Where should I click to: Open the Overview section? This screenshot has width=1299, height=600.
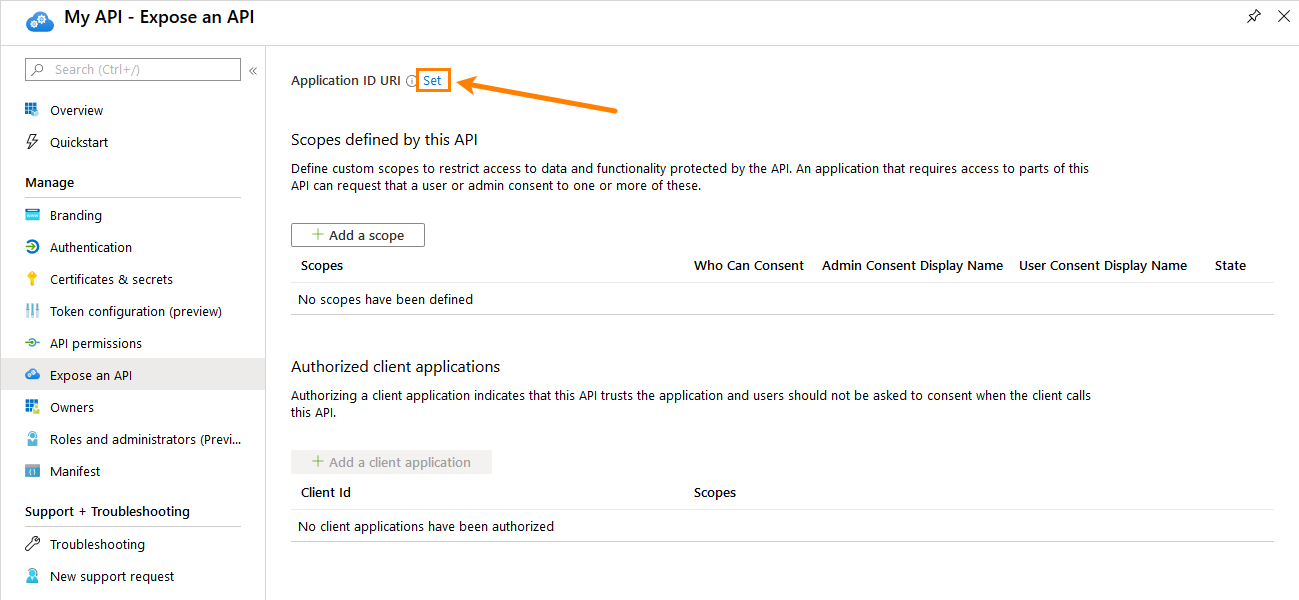[x=77, y=109]
